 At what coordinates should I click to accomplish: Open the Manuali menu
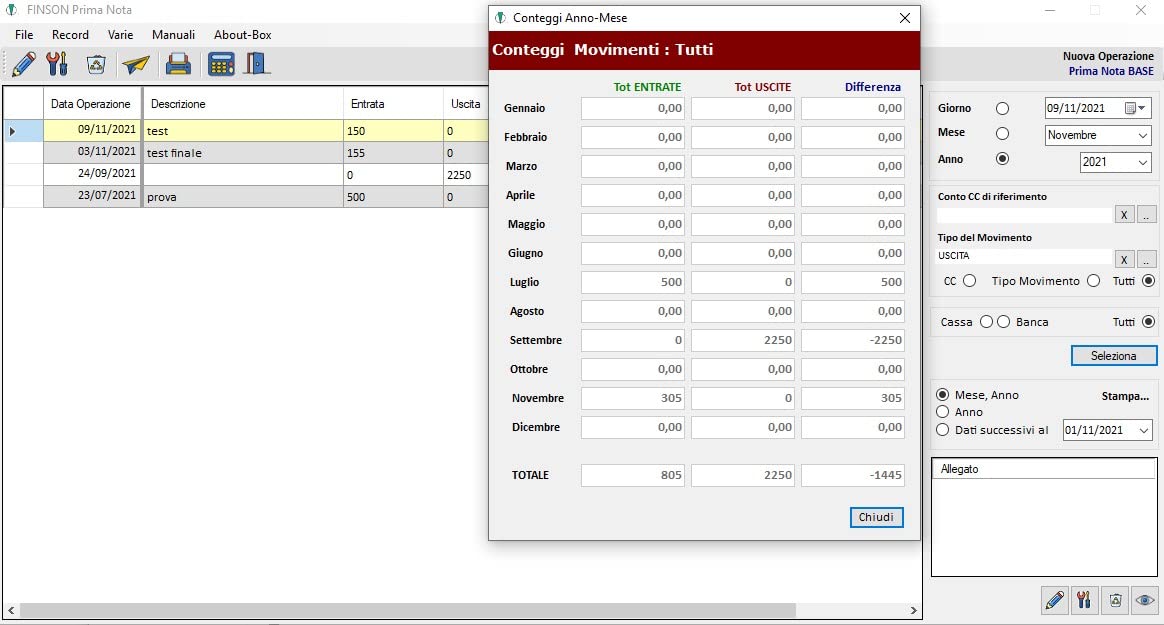pos(173,35)
